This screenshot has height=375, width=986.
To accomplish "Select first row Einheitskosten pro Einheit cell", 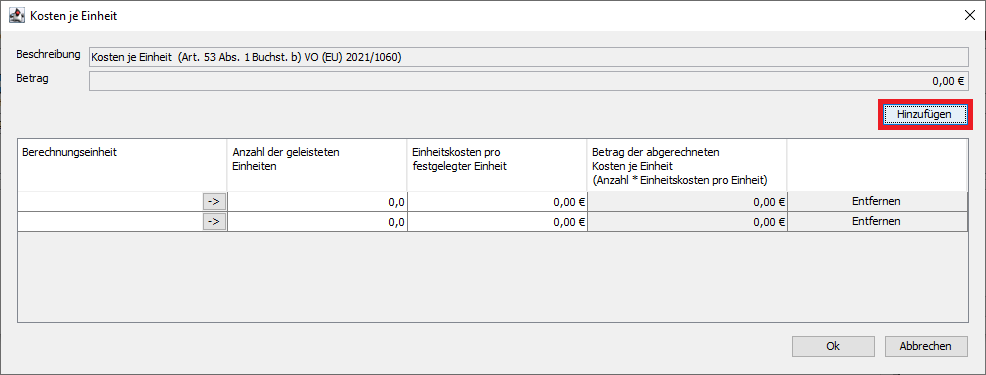I will click(x=497, y=202).
